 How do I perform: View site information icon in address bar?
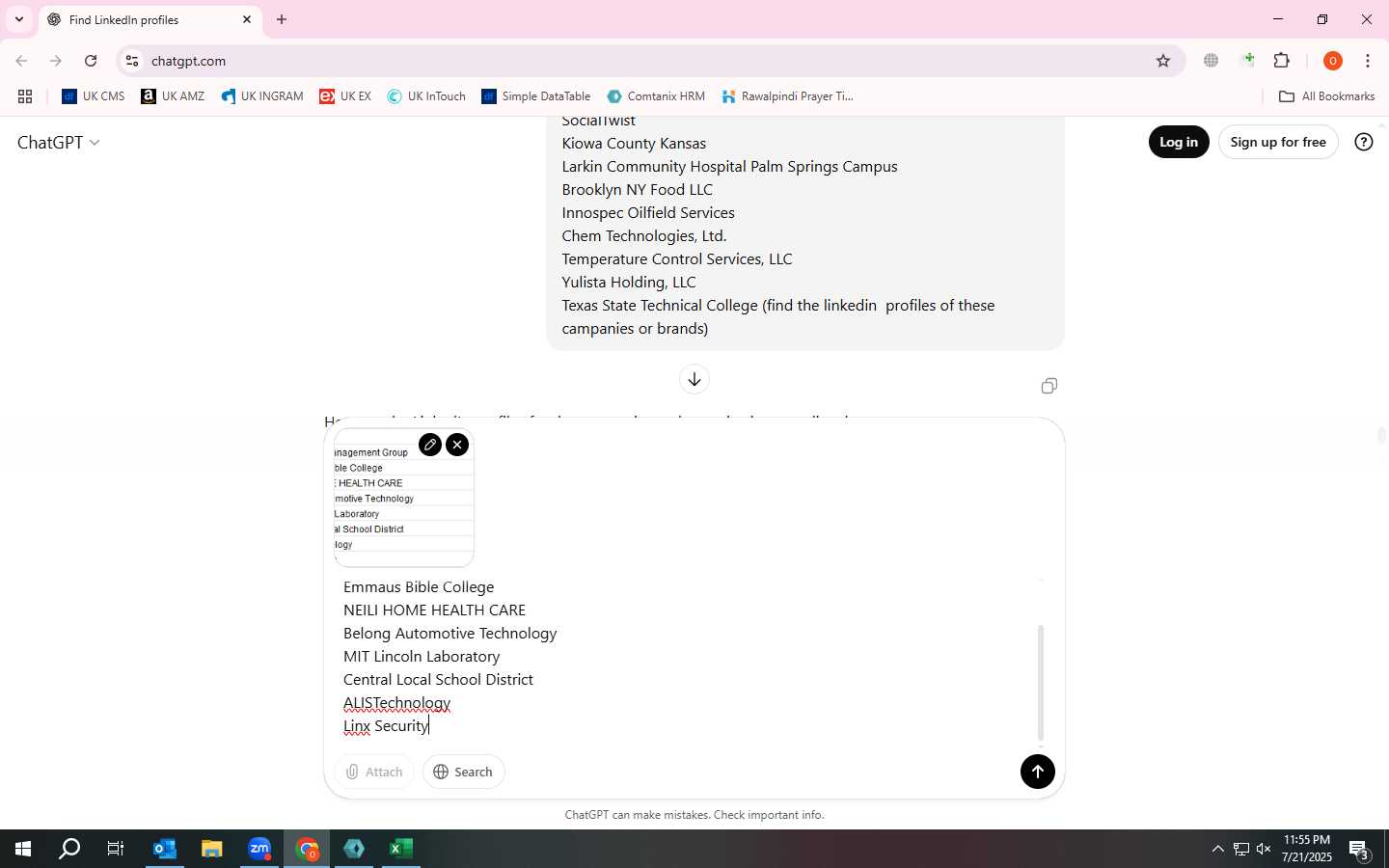click(x=132, y=61)
